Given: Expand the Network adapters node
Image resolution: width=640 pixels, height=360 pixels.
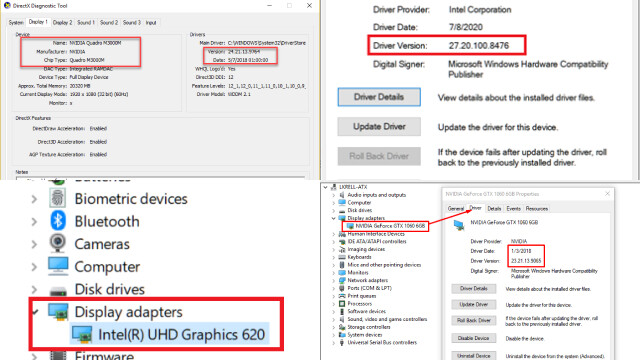Looking at the screenshot, I should tap(333, 280).
